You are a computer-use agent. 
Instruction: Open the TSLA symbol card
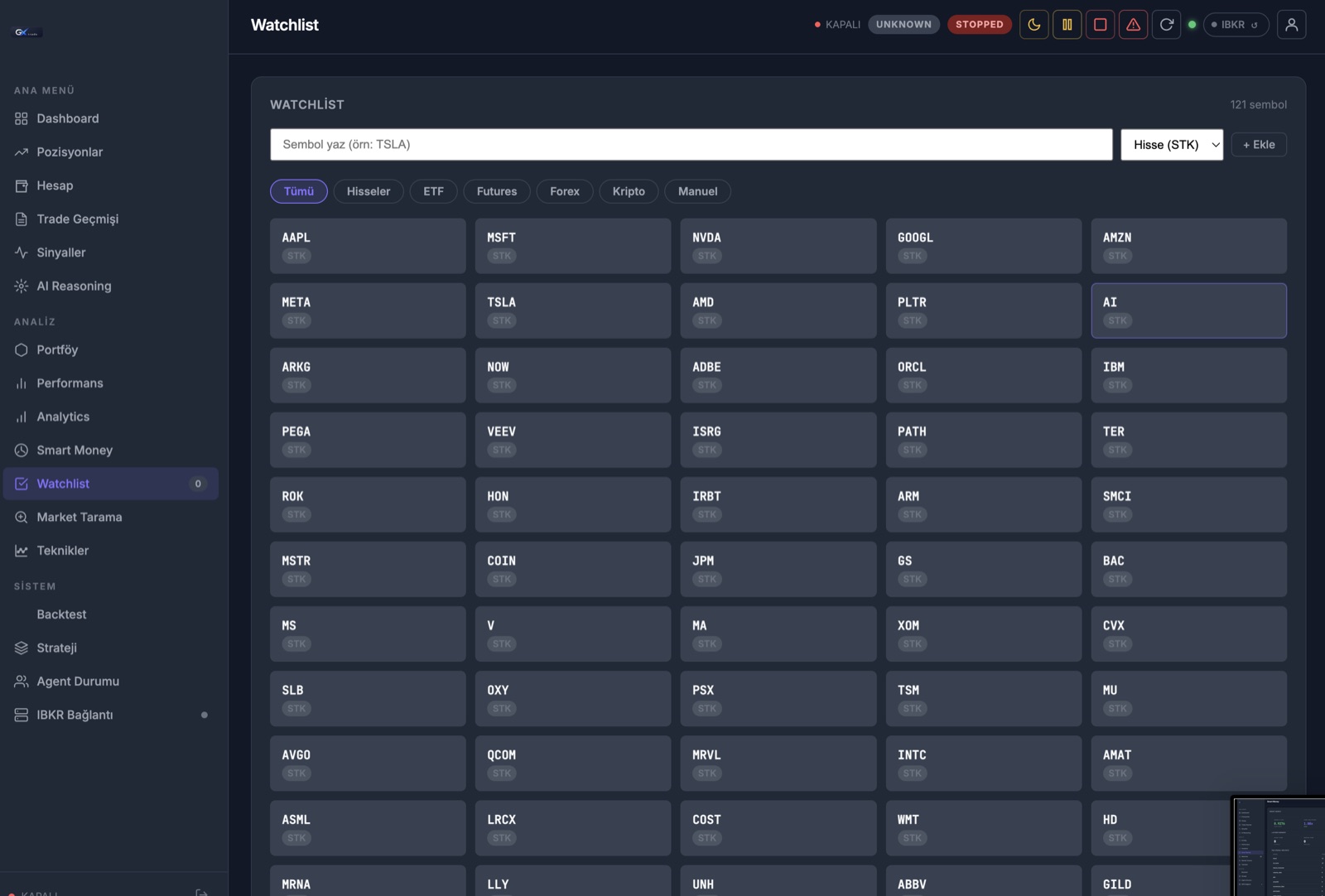573,311
